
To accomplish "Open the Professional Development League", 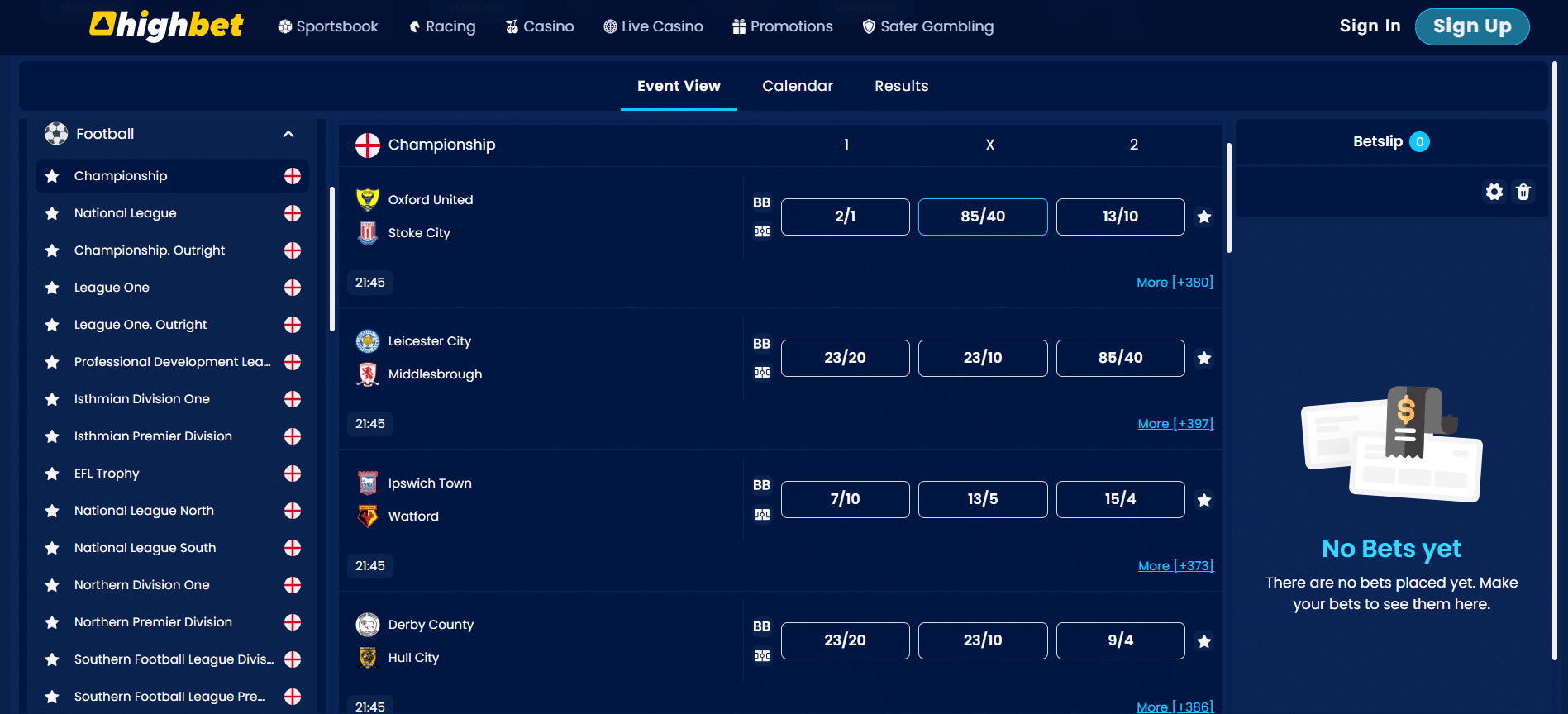I will pyautogui.click(x=172, y=362).
